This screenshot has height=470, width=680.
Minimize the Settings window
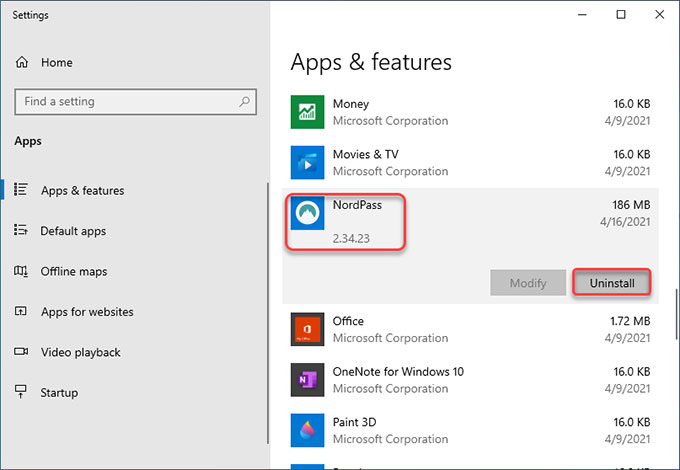(582, 15)
